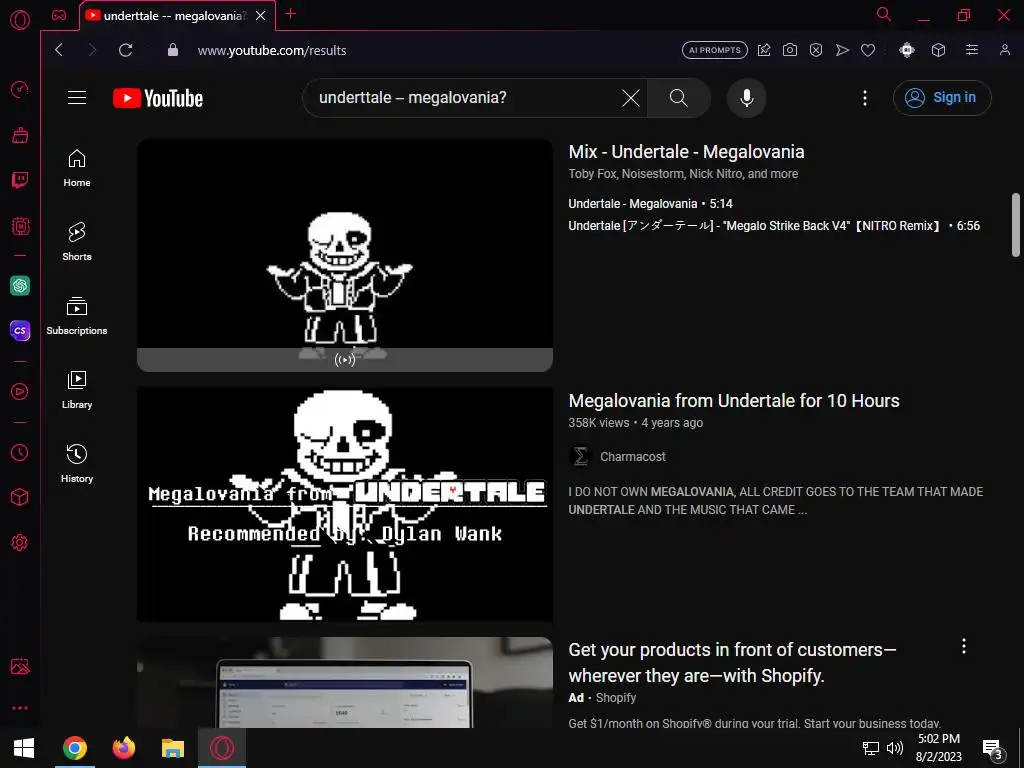The image size is (1024, 768).
Task: Click the AI PROMPTS button
Action: [x=714, y=50]
